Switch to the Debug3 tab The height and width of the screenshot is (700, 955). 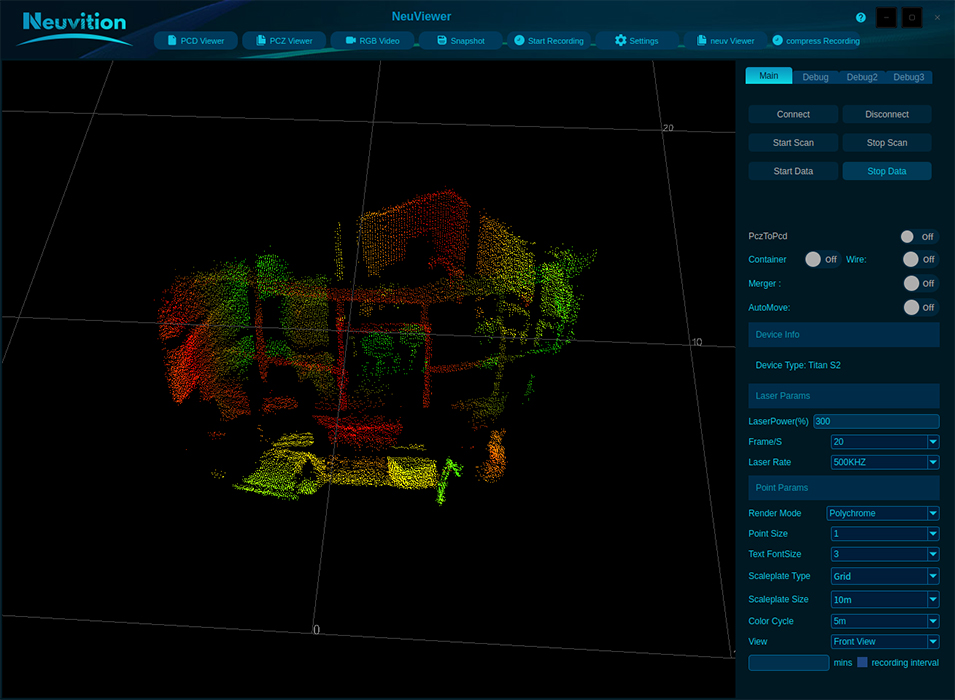(908, 77)
